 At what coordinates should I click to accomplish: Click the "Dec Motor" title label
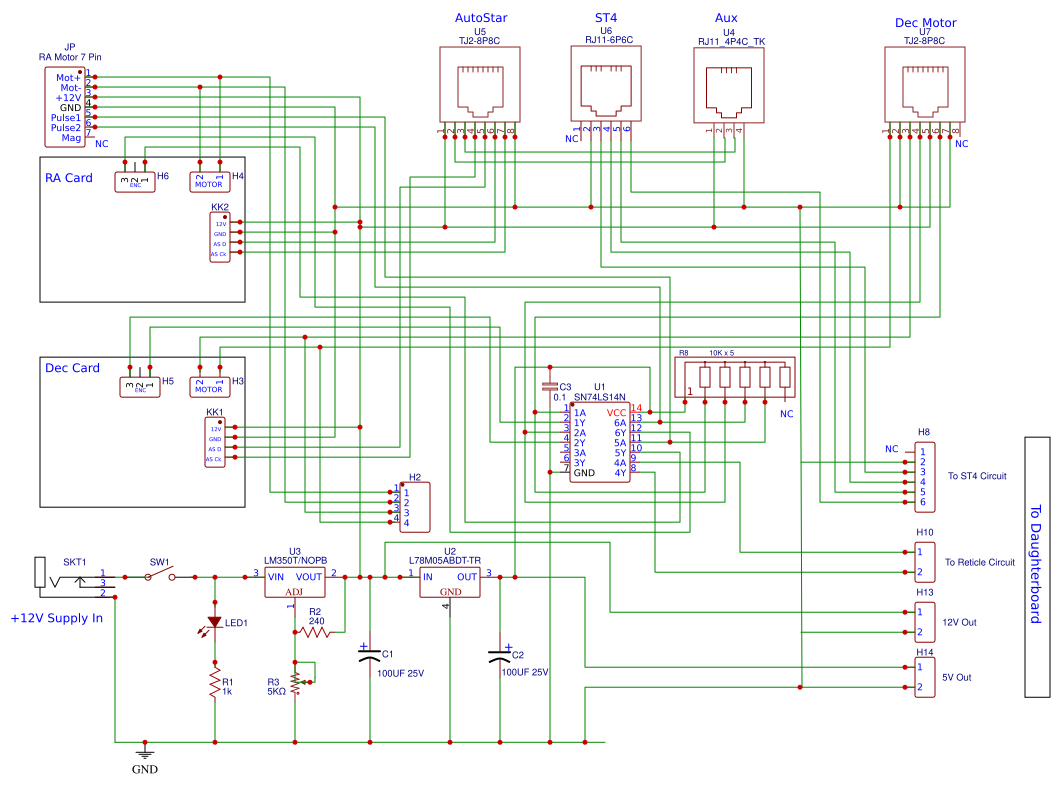click(925, 22)
